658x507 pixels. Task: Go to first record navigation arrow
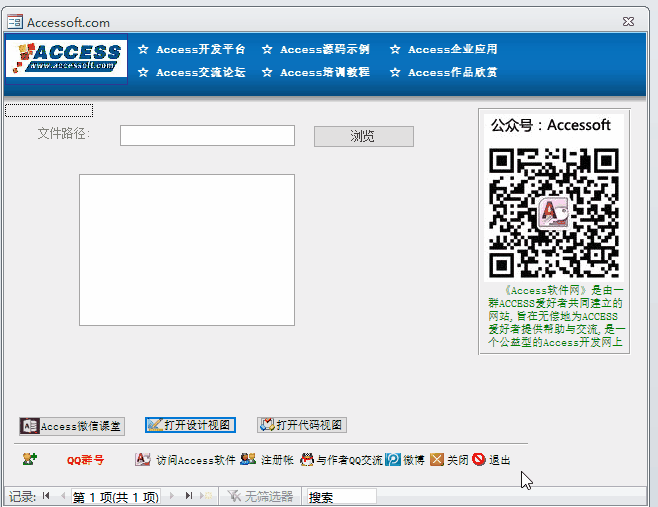coord(46,496)
